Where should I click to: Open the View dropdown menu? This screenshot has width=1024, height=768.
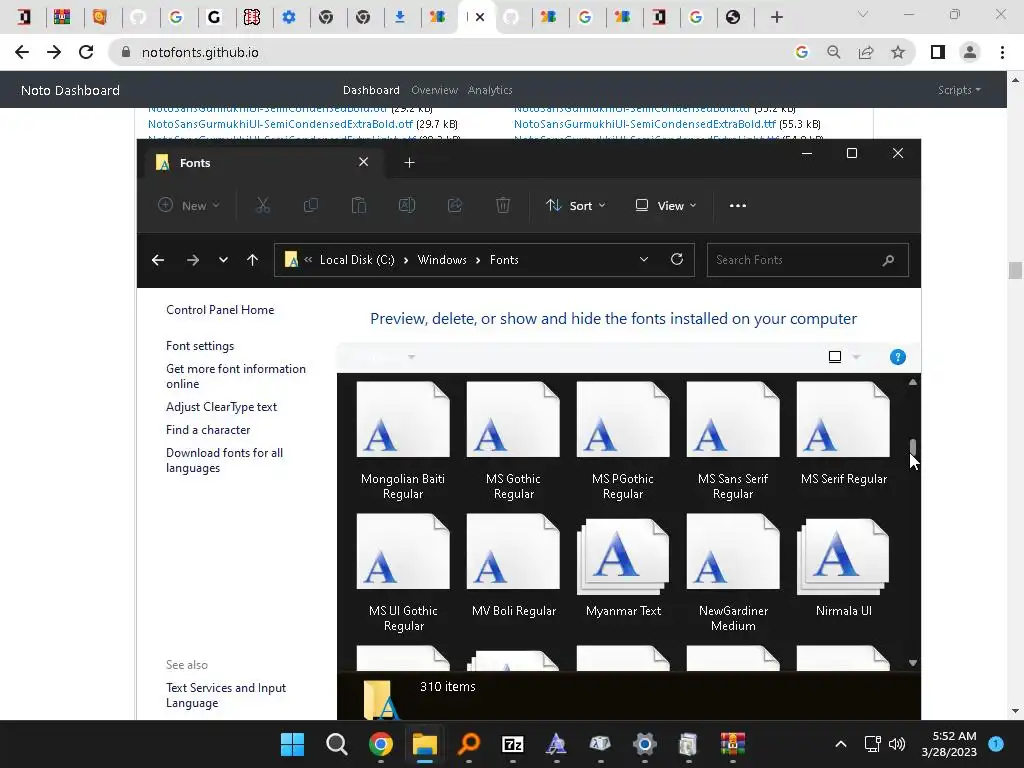pos(666,206)
